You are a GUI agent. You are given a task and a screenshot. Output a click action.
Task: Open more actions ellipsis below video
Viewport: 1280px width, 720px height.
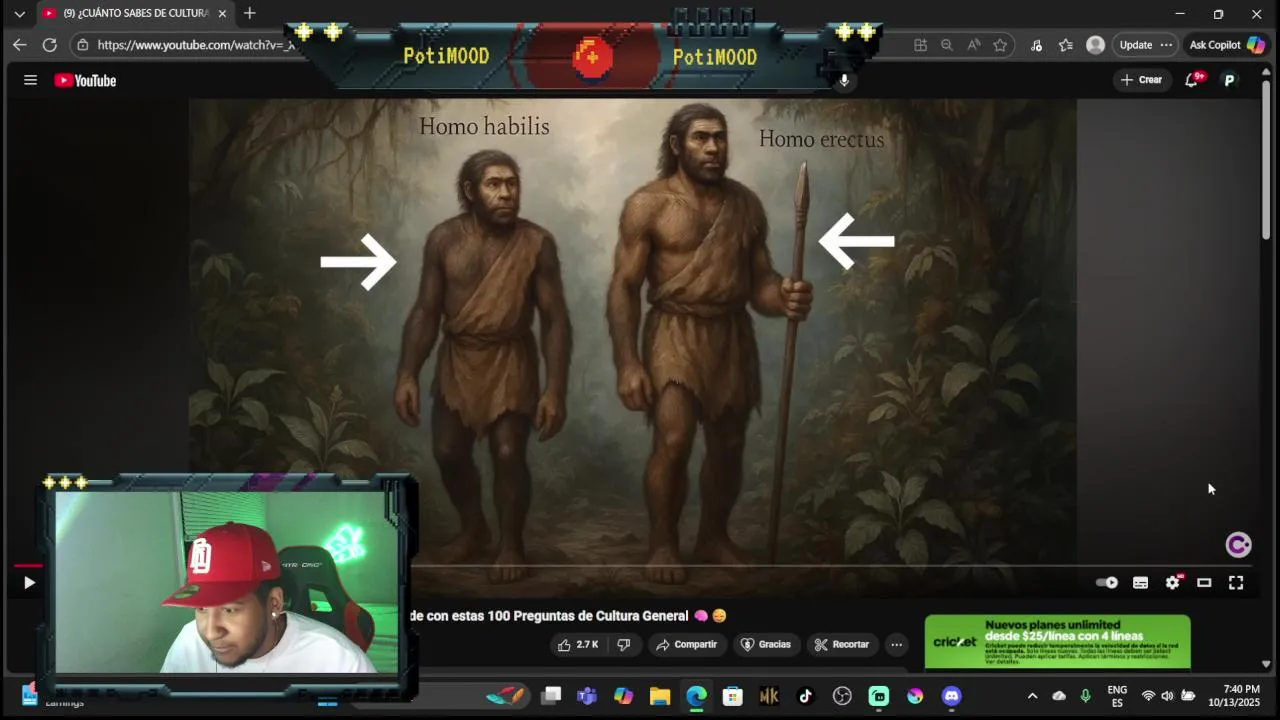[896, 645]
